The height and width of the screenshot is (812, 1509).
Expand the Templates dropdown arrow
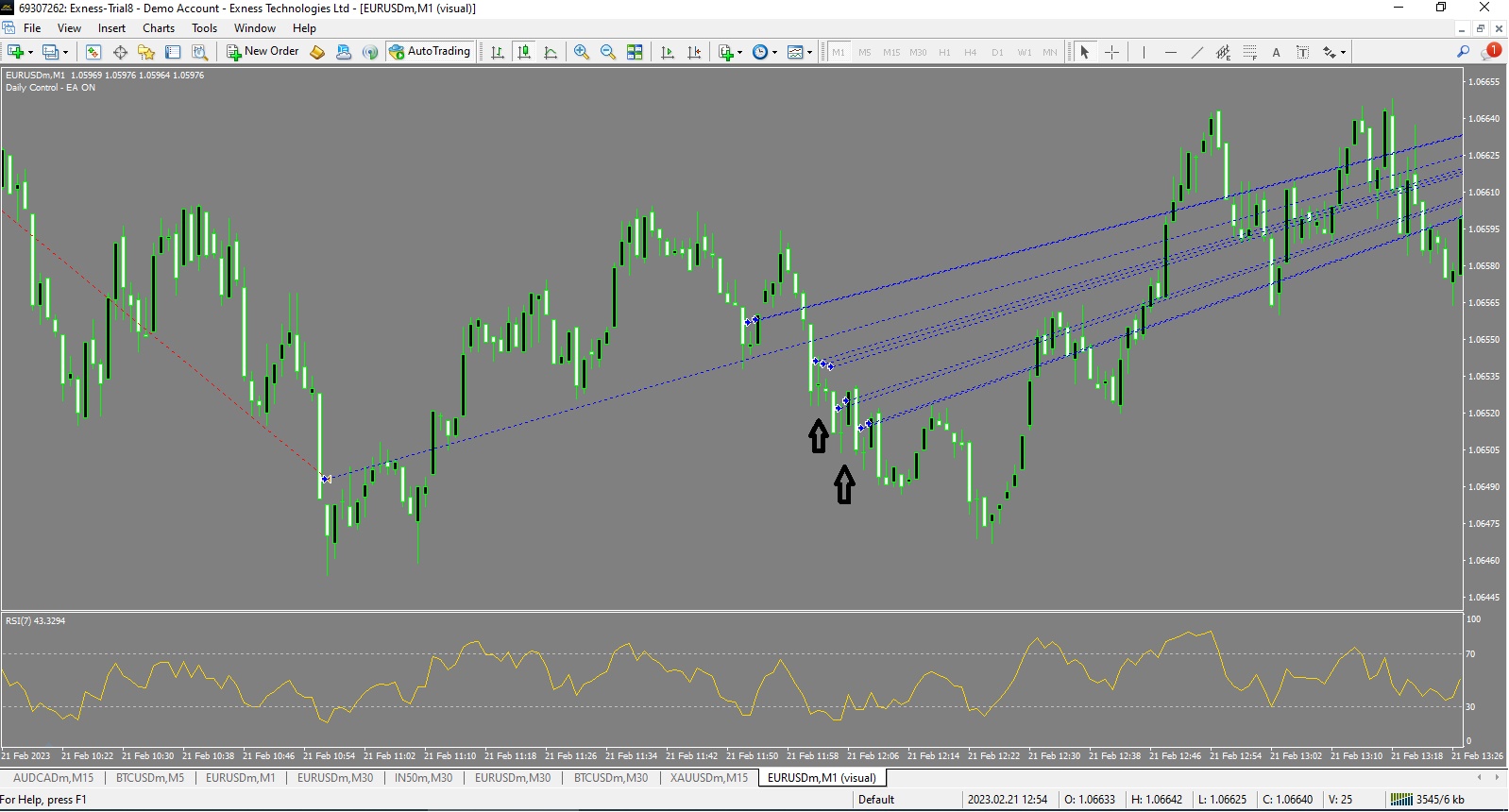point(810,52)
